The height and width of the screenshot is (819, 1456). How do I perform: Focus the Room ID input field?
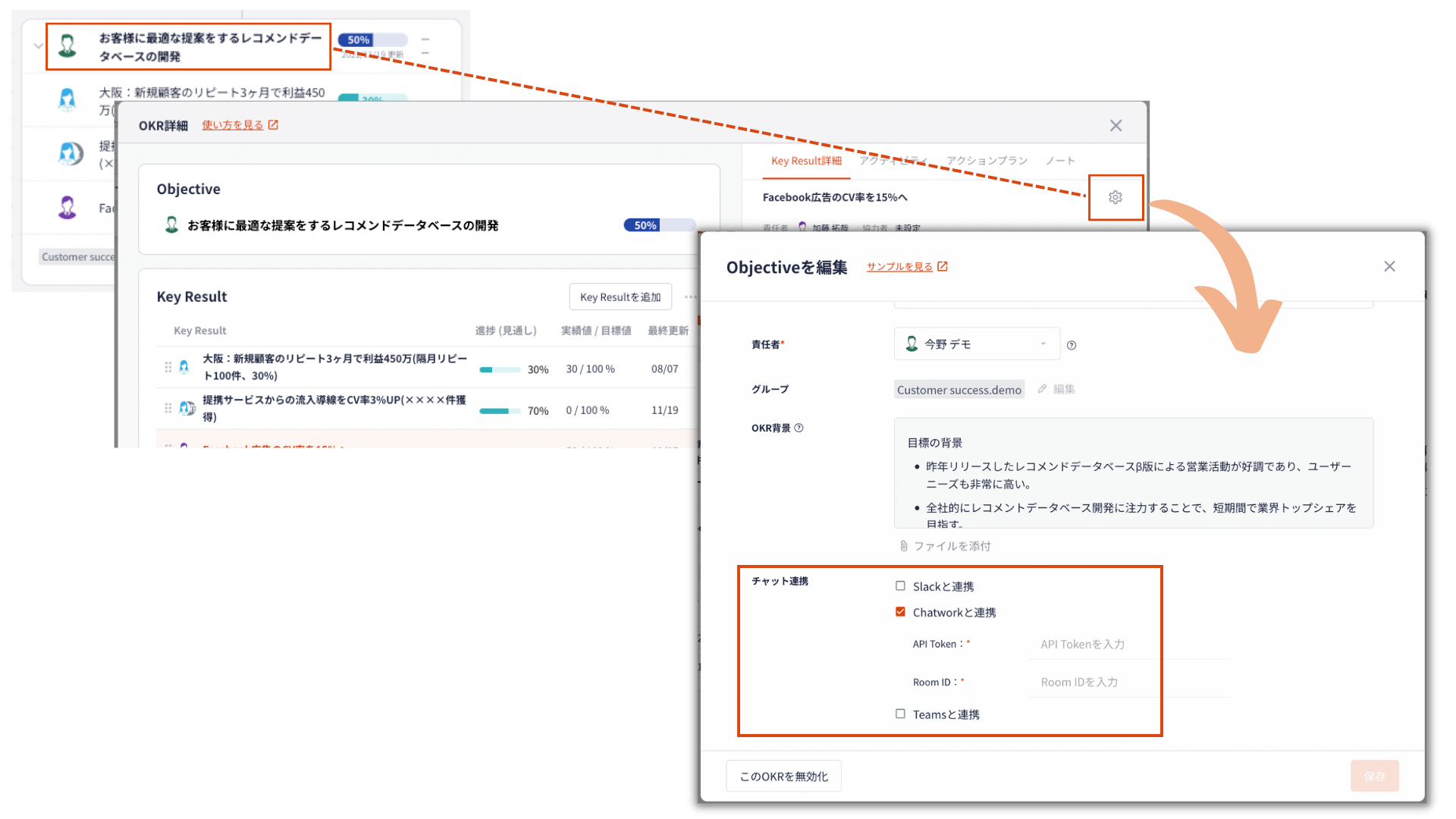[1130, 682]
